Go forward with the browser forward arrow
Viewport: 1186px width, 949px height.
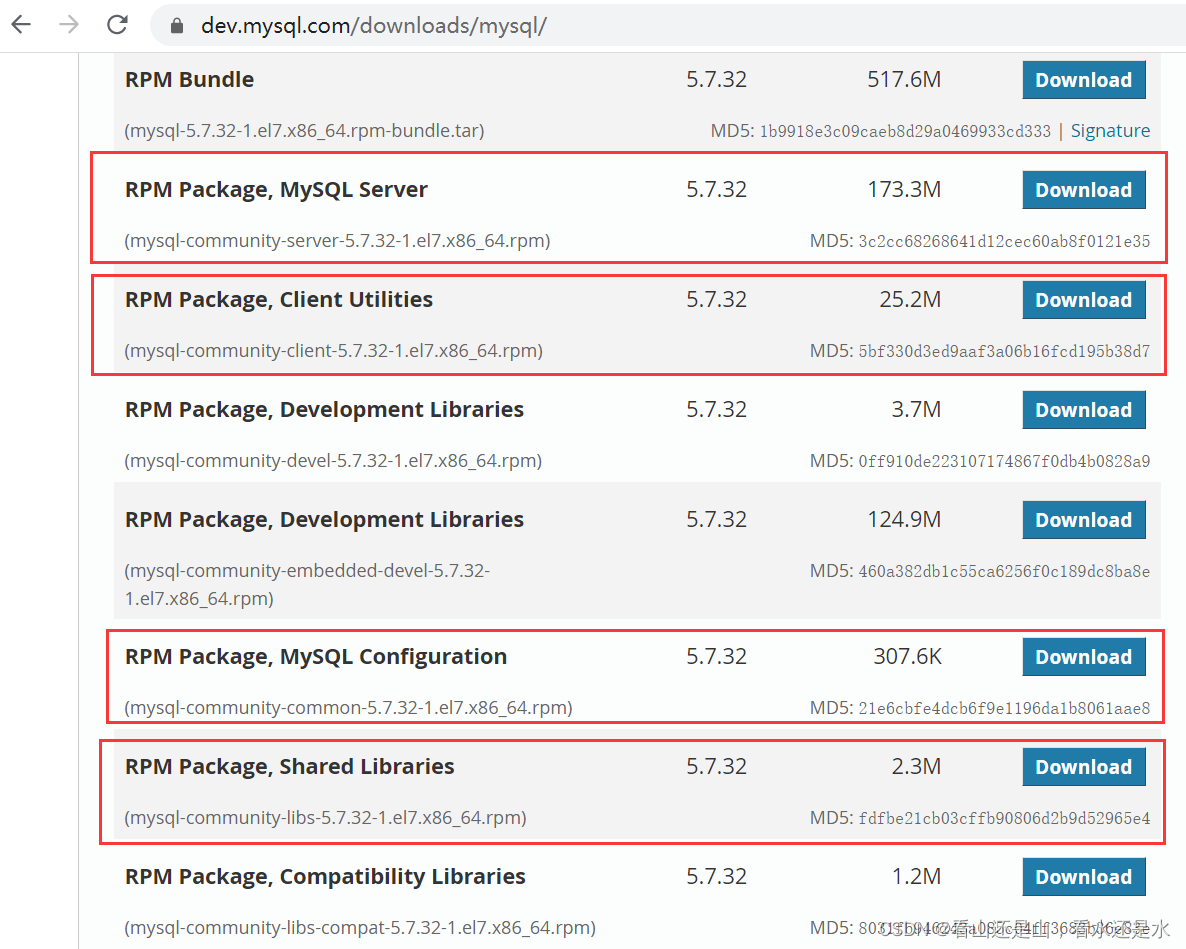[x=69, y=25]
